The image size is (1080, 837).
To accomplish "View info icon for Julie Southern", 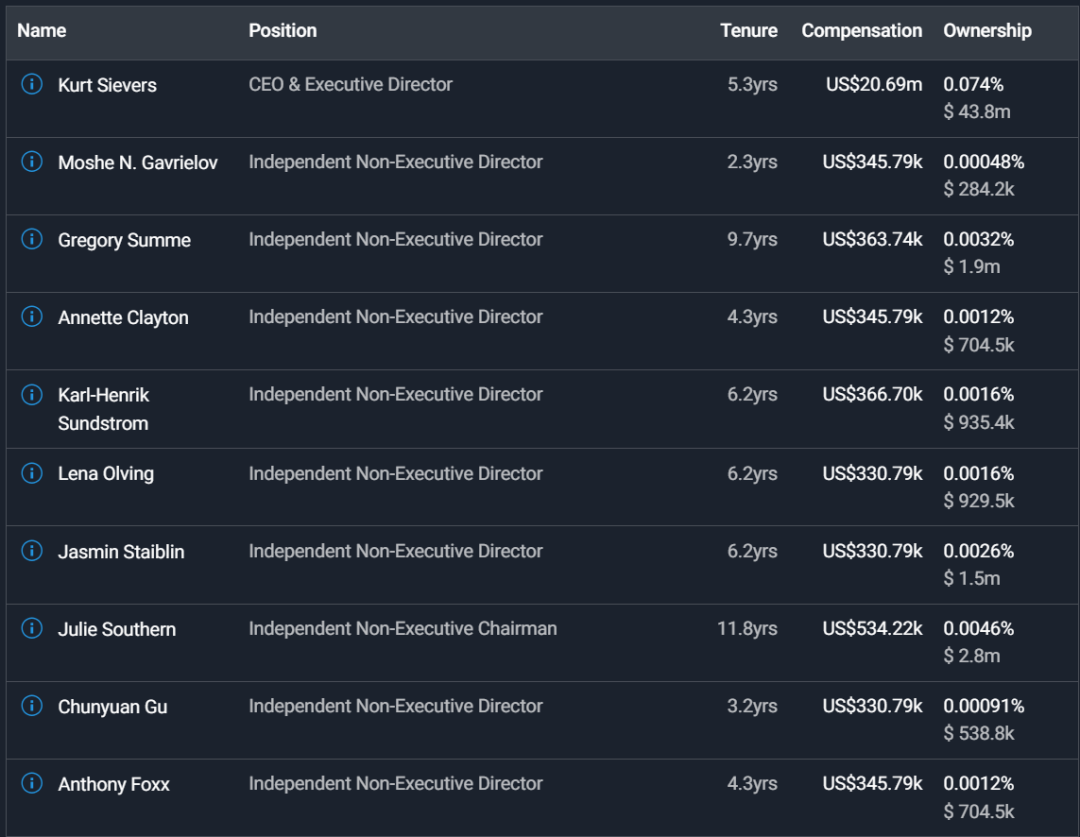I will (x=32, y=628).
